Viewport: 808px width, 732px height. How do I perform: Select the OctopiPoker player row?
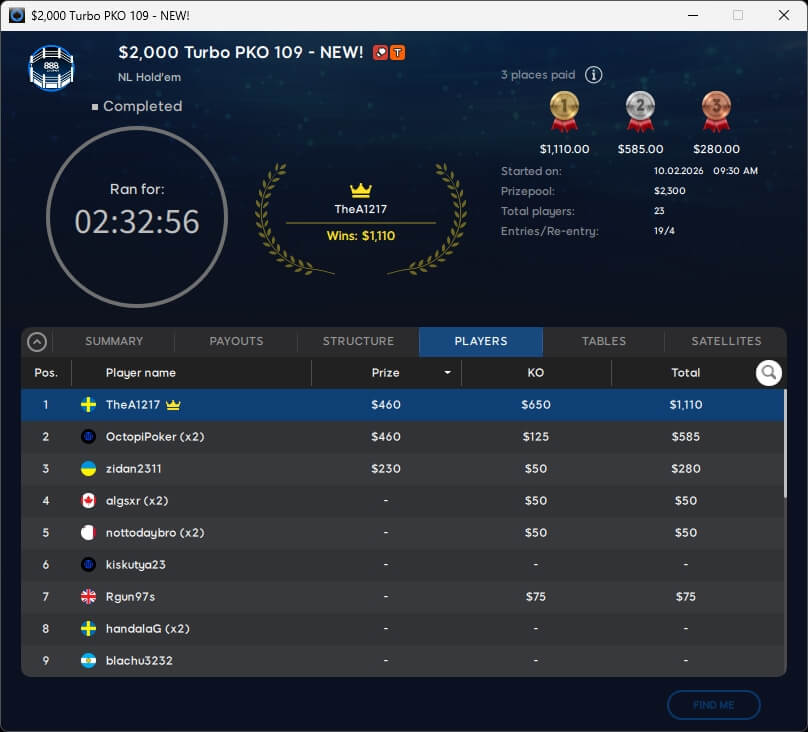click(x=400, y=437)
